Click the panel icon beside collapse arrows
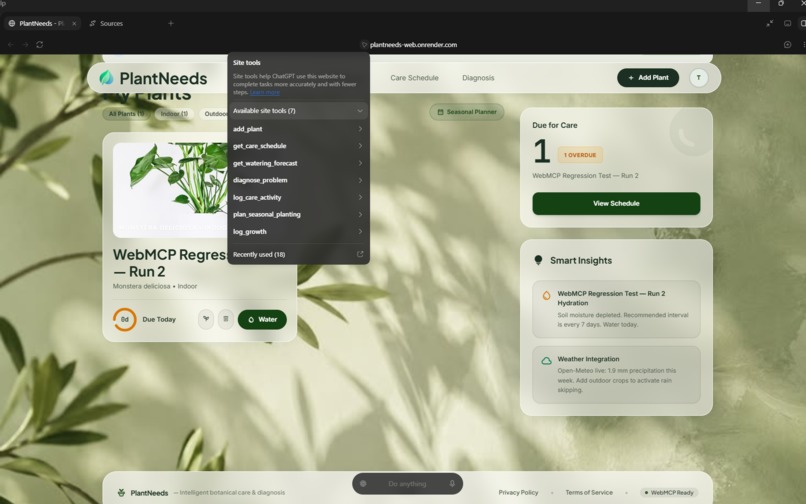806x504 pixels. point(787,23)
